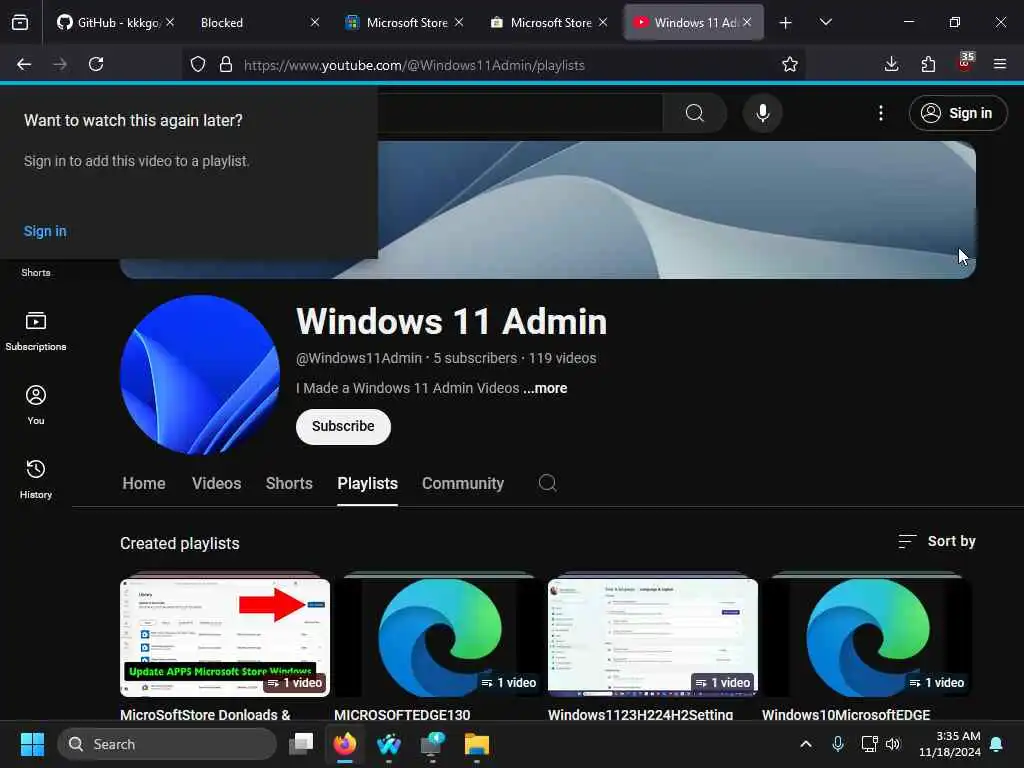
Task: Click taskbar Search box
Action: (x=167, y=744)
